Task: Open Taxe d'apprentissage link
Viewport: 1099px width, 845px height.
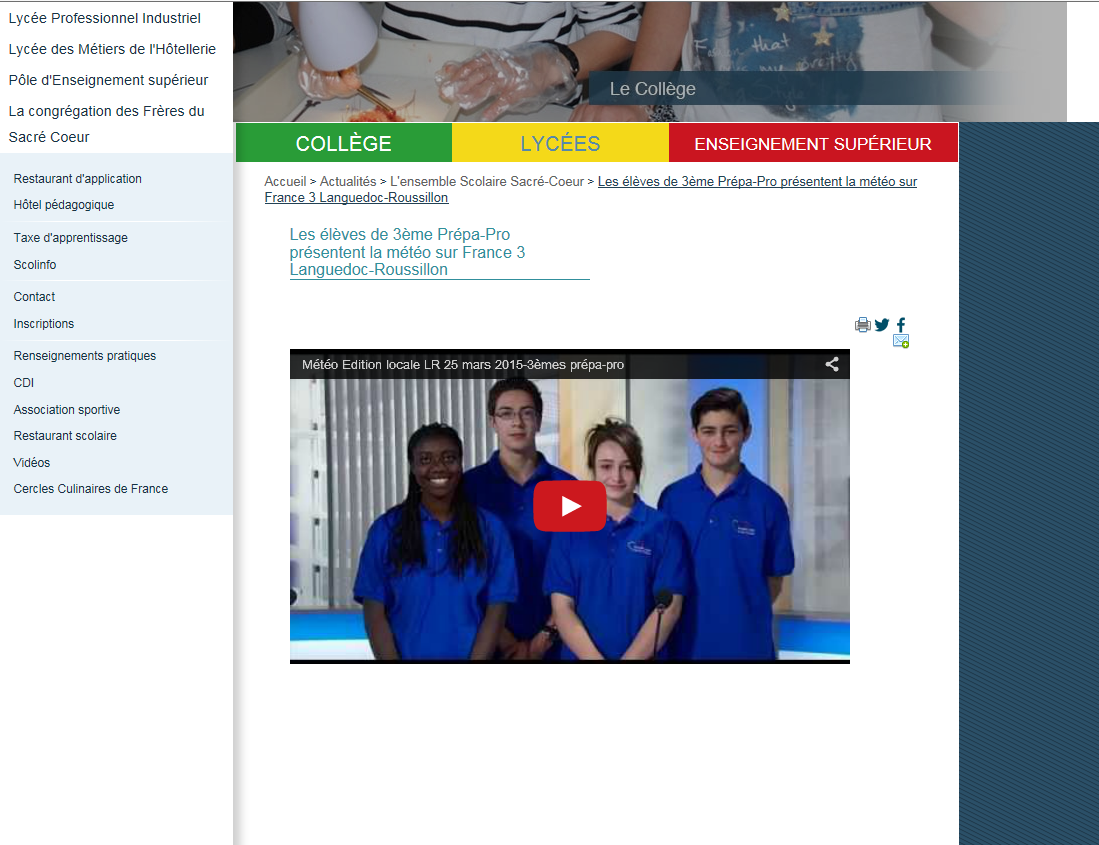Action: (70, 238)
